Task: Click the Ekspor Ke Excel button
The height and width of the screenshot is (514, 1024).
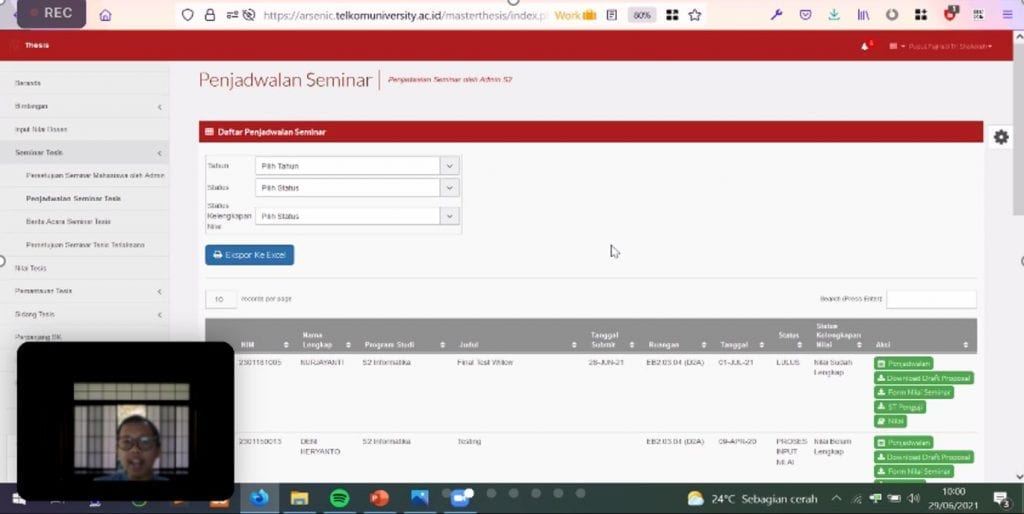Action: click(249, 255)
